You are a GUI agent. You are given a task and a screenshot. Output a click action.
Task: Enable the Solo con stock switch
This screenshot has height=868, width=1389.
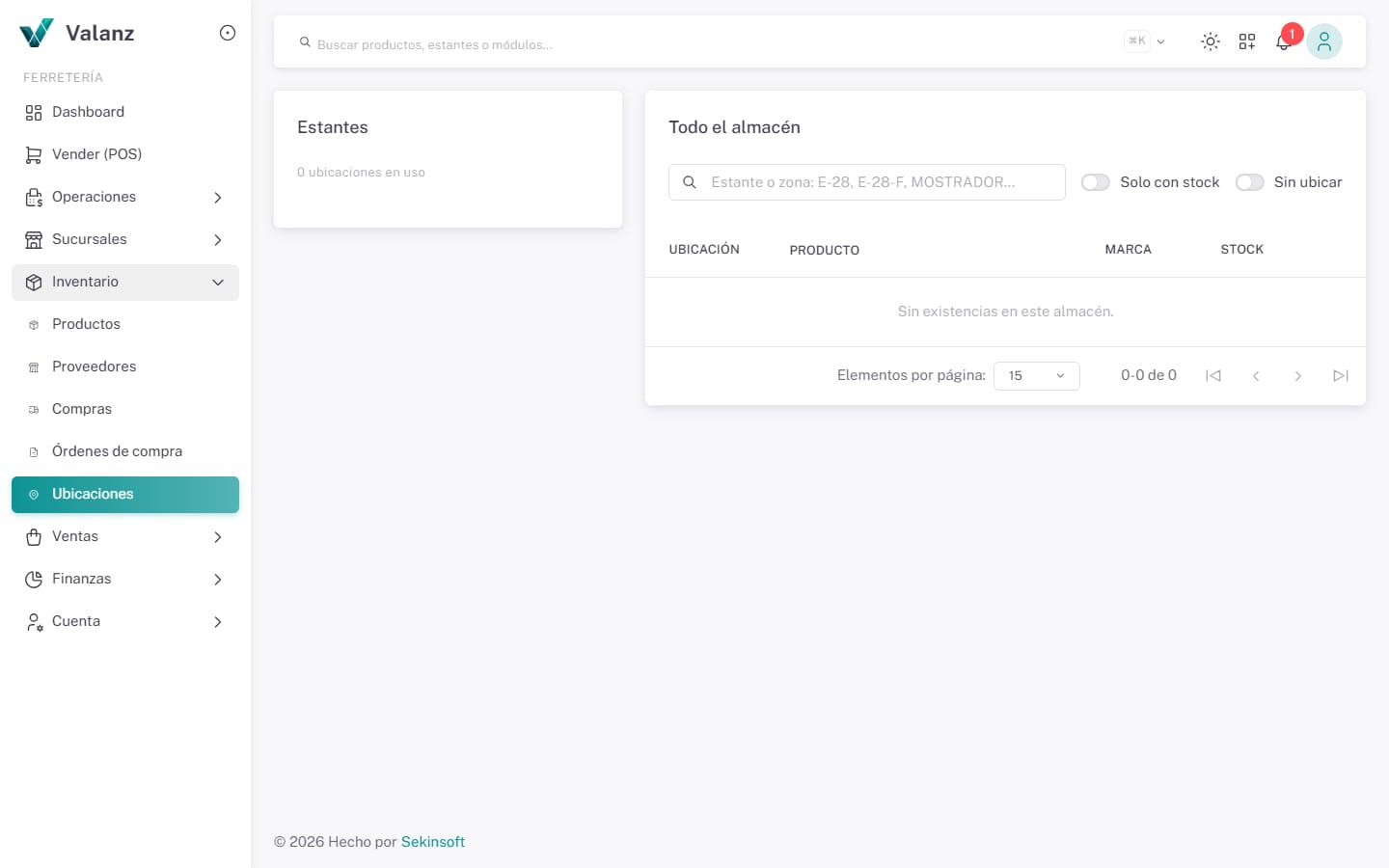click(x=1096, y=182)
